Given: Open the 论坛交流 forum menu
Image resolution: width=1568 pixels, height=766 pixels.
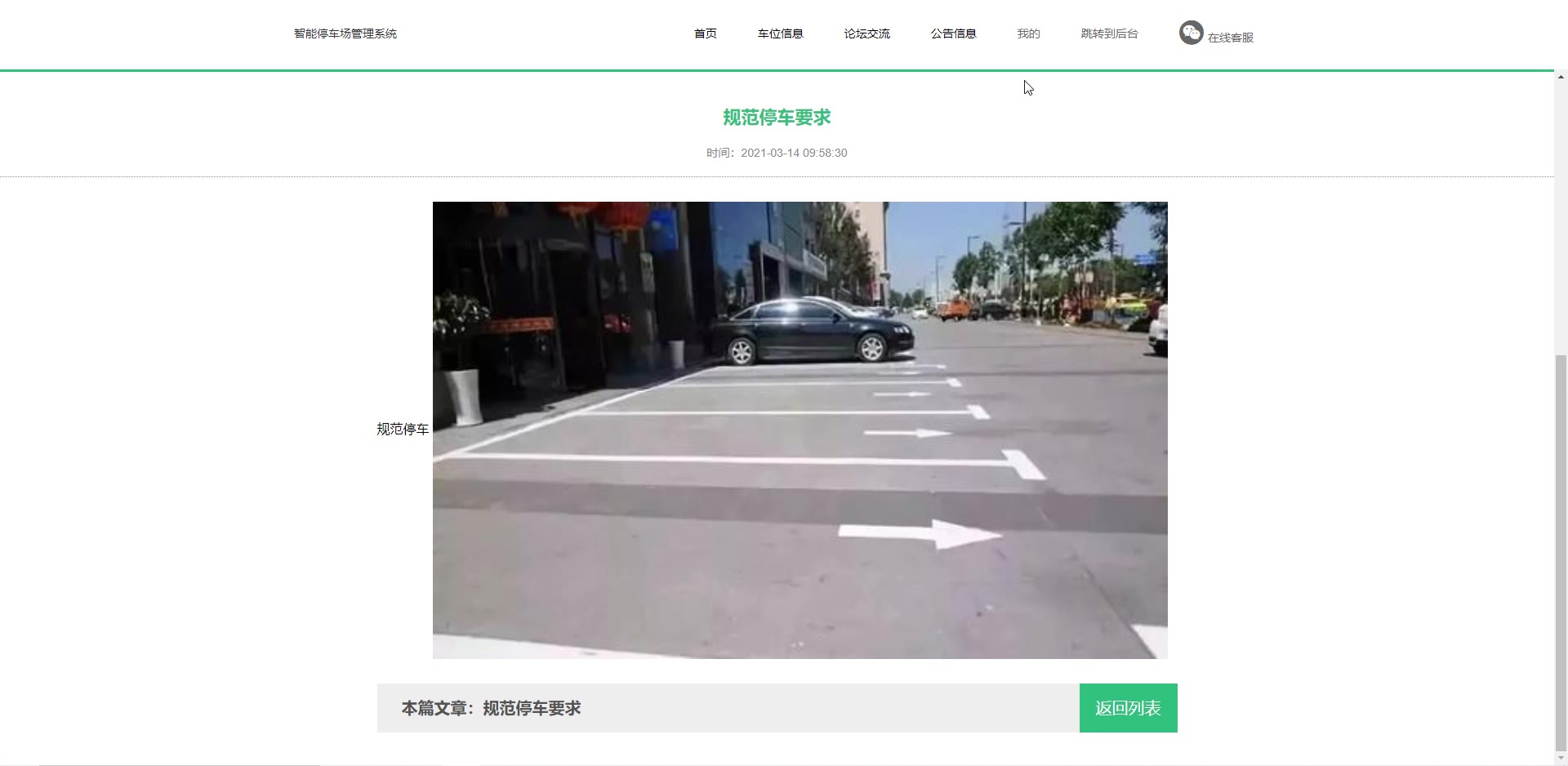Looking at the screenshot, I should coord(867,33).
